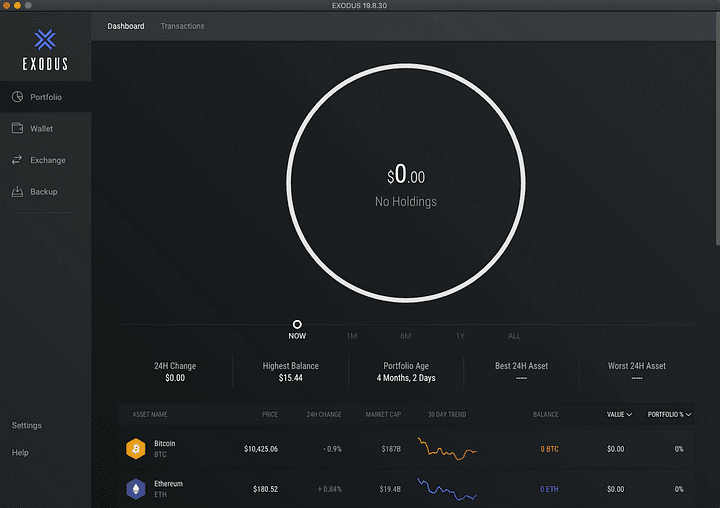Click the Bitcoin asset name
The height and width of the screenshot is (508, 720).
164,443
